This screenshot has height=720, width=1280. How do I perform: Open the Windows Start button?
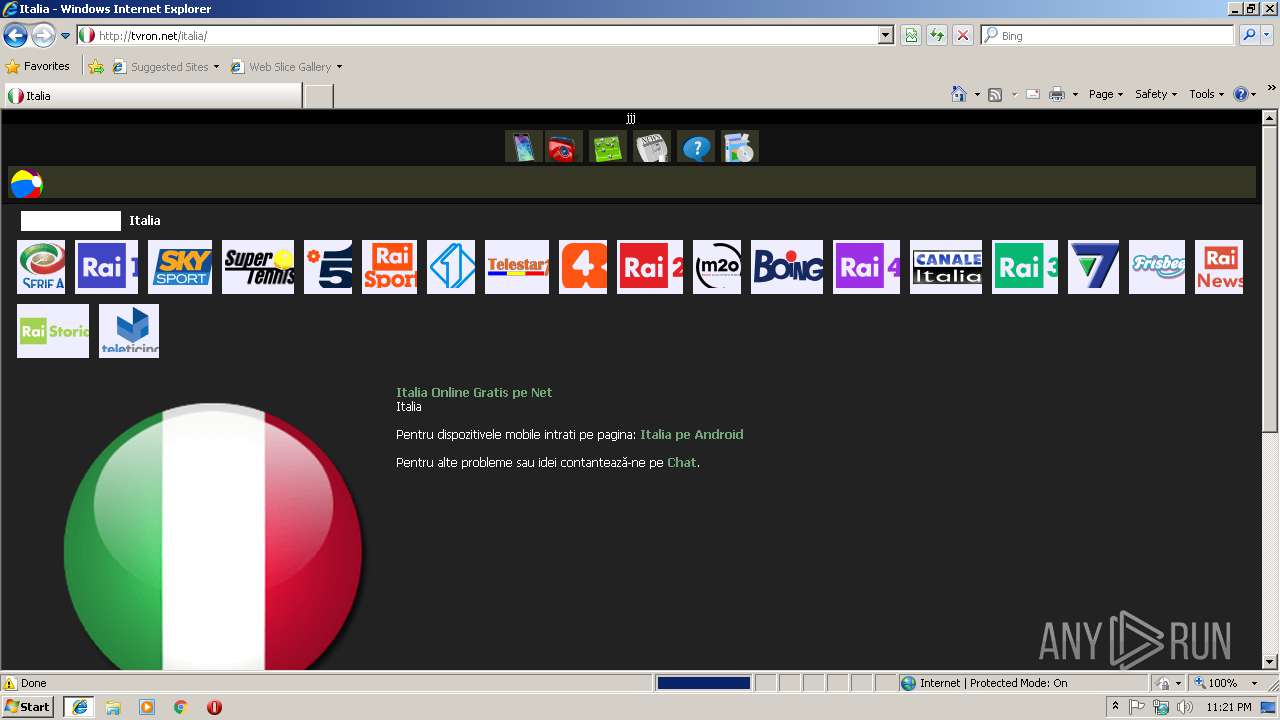(28, 707)
